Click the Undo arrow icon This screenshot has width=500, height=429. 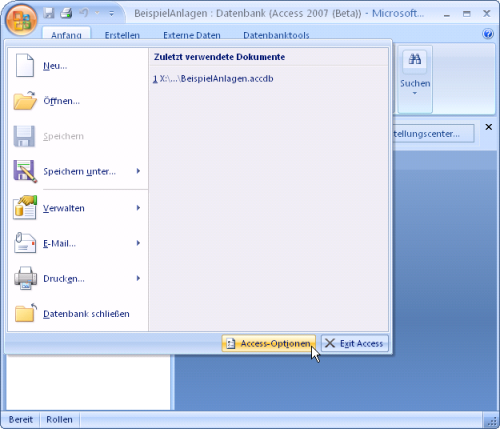tap(84, 13)
